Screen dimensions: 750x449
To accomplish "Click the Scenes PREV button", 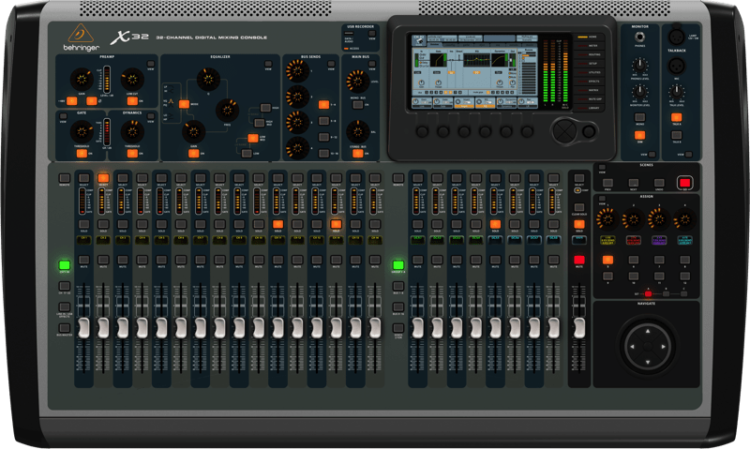I will click(x=607, y=183).
